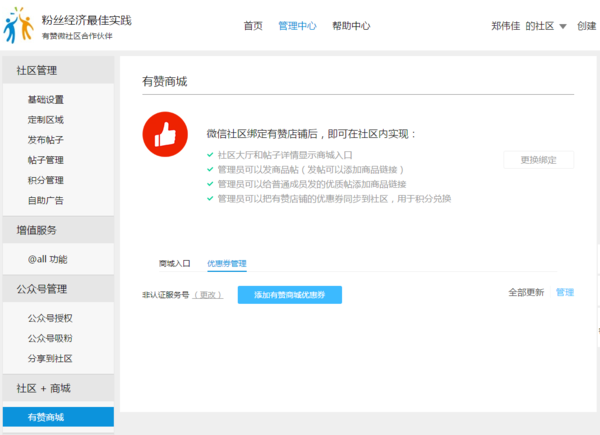This screenshot has width=600, height=435.
Task: Open 公众号吸粉 in sidebar
Action: (x=50, y=338)
